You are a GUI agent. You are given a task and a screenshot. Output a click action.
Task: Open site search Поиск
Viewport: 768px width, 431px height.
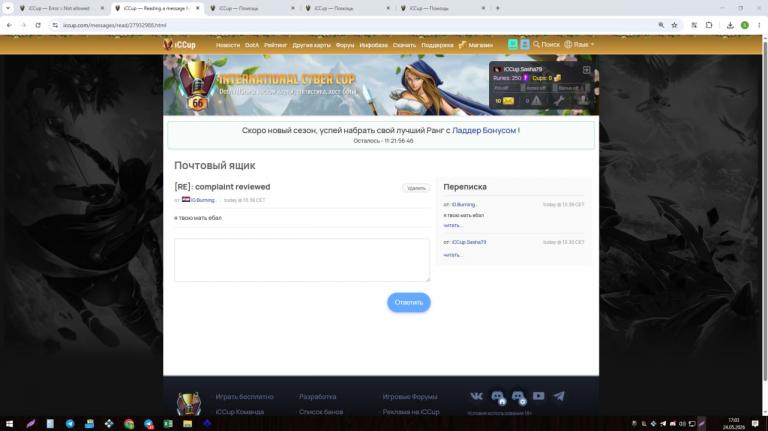tap(546, 45)
